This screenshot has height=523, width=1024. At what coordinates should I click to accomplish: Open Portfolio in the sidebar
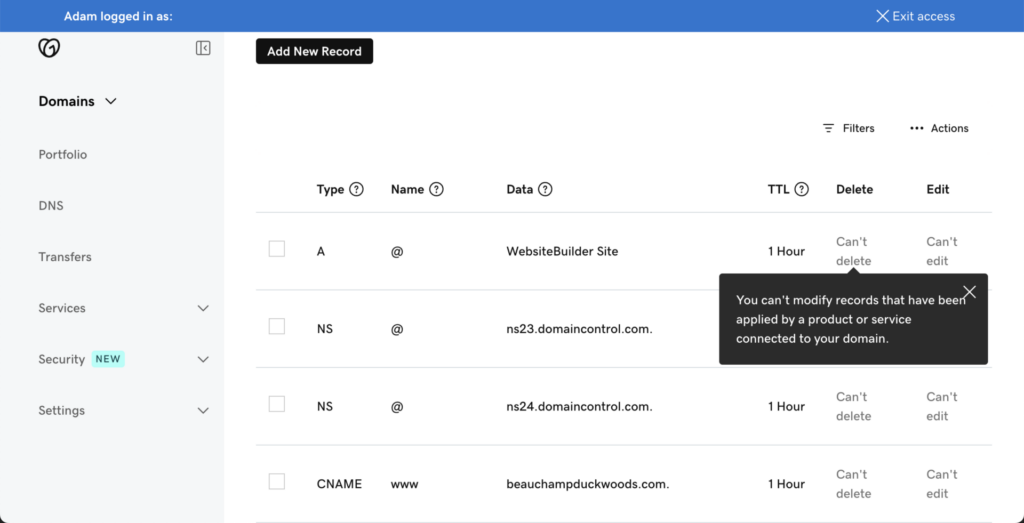tap(63, 155)
